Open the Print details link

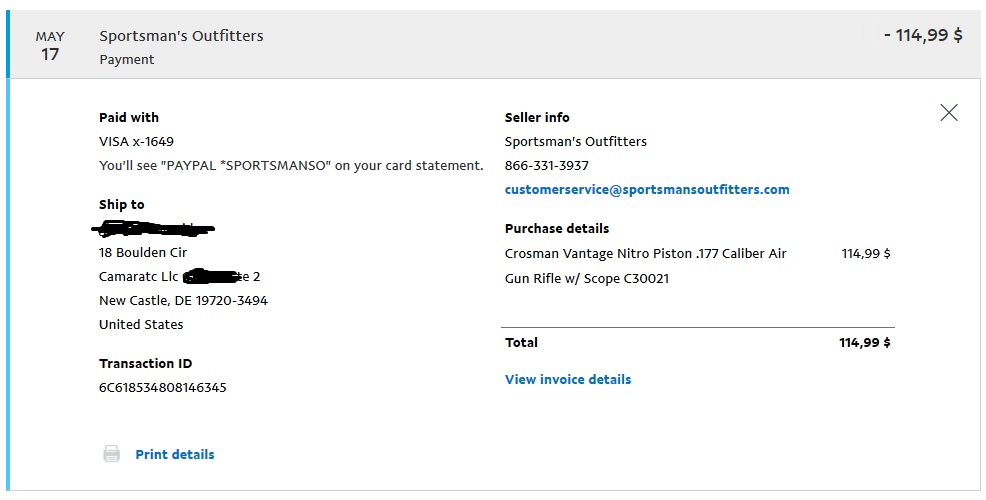click(175, 454)
